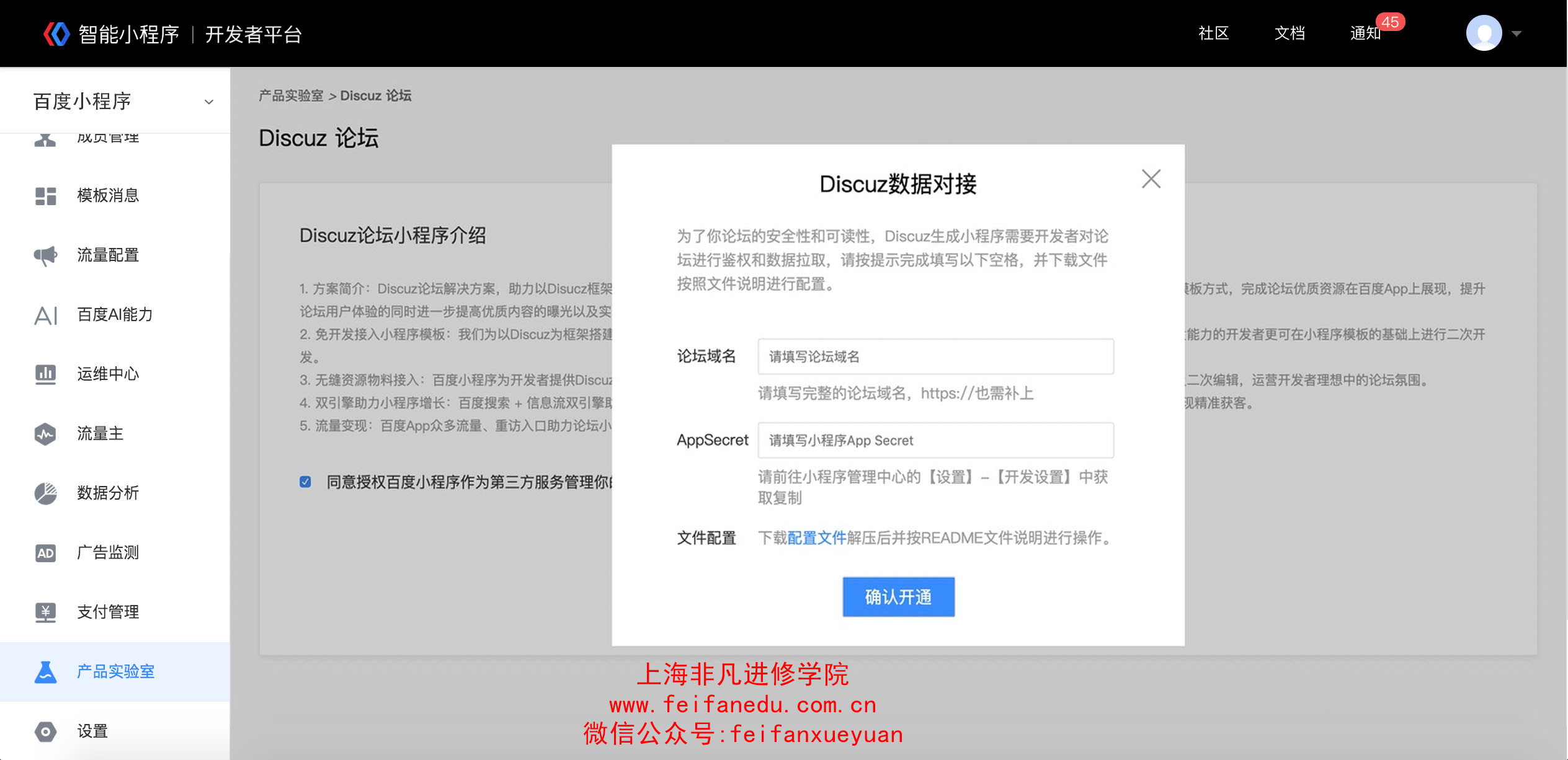Open 文档 in the top navigation
Screen dimensions: 1568x760
(x=1290, y=33)
